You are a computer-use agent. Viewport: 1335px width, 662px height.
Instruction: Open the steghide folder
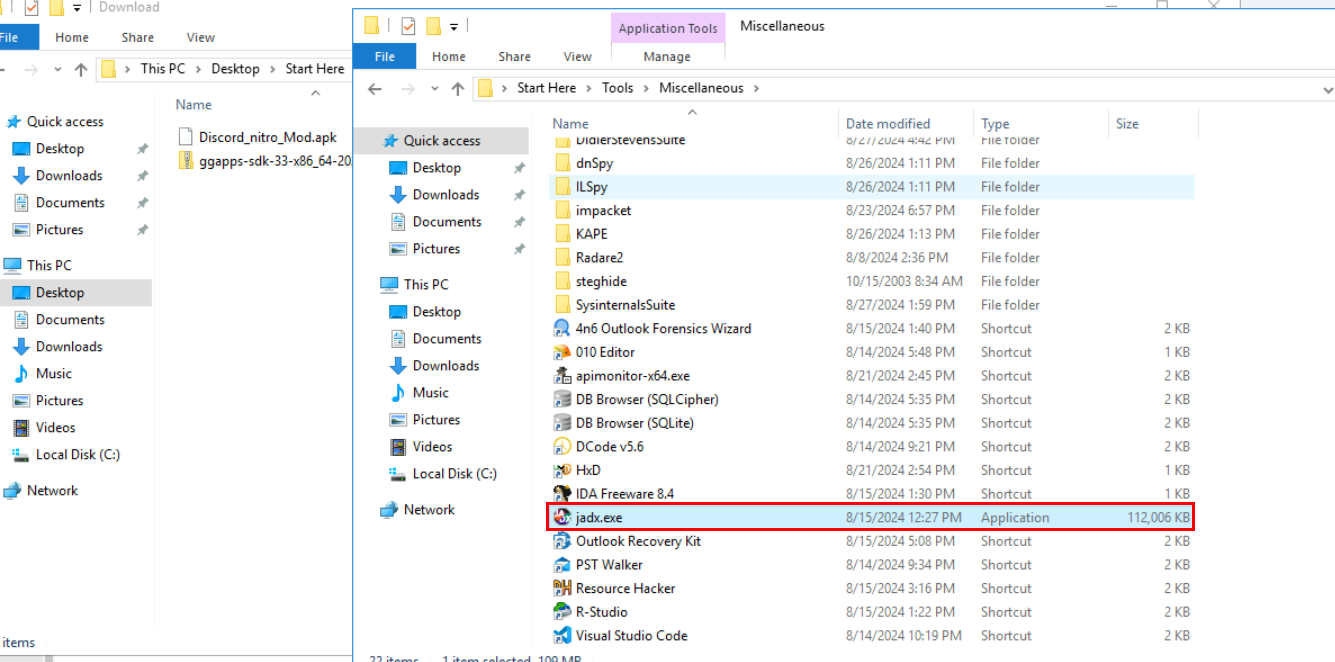click(600, 281)
